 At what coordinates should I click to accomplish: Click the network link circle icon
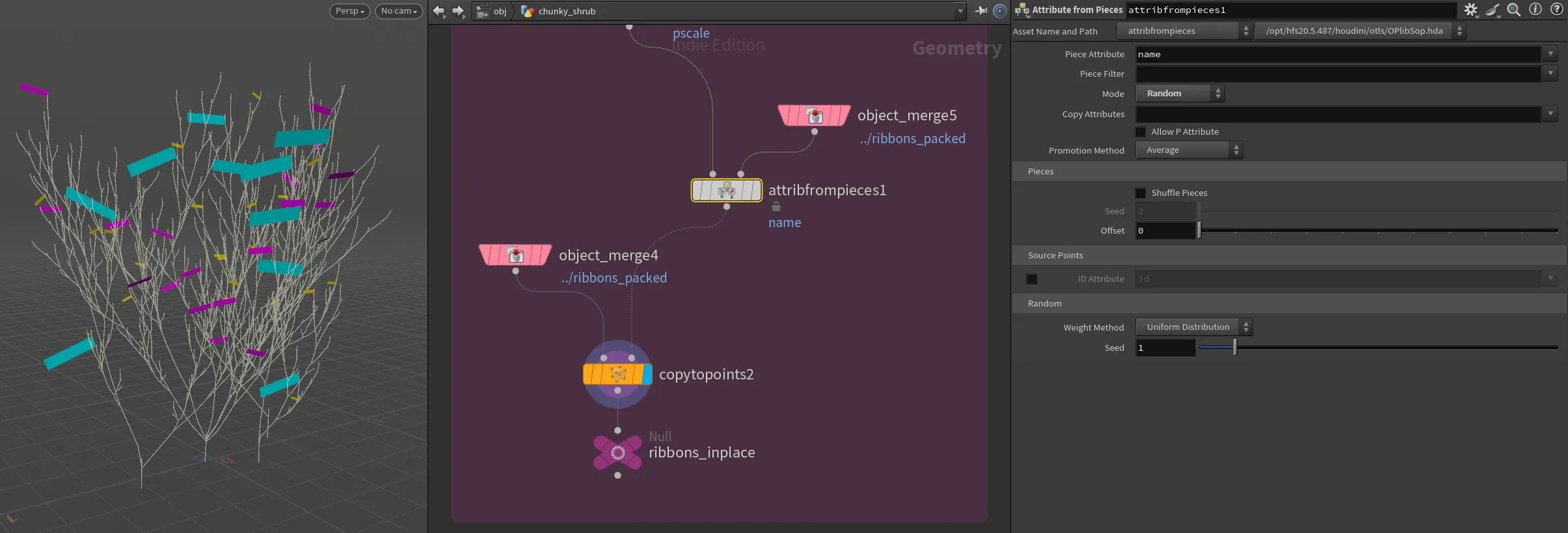[1000, 11]
